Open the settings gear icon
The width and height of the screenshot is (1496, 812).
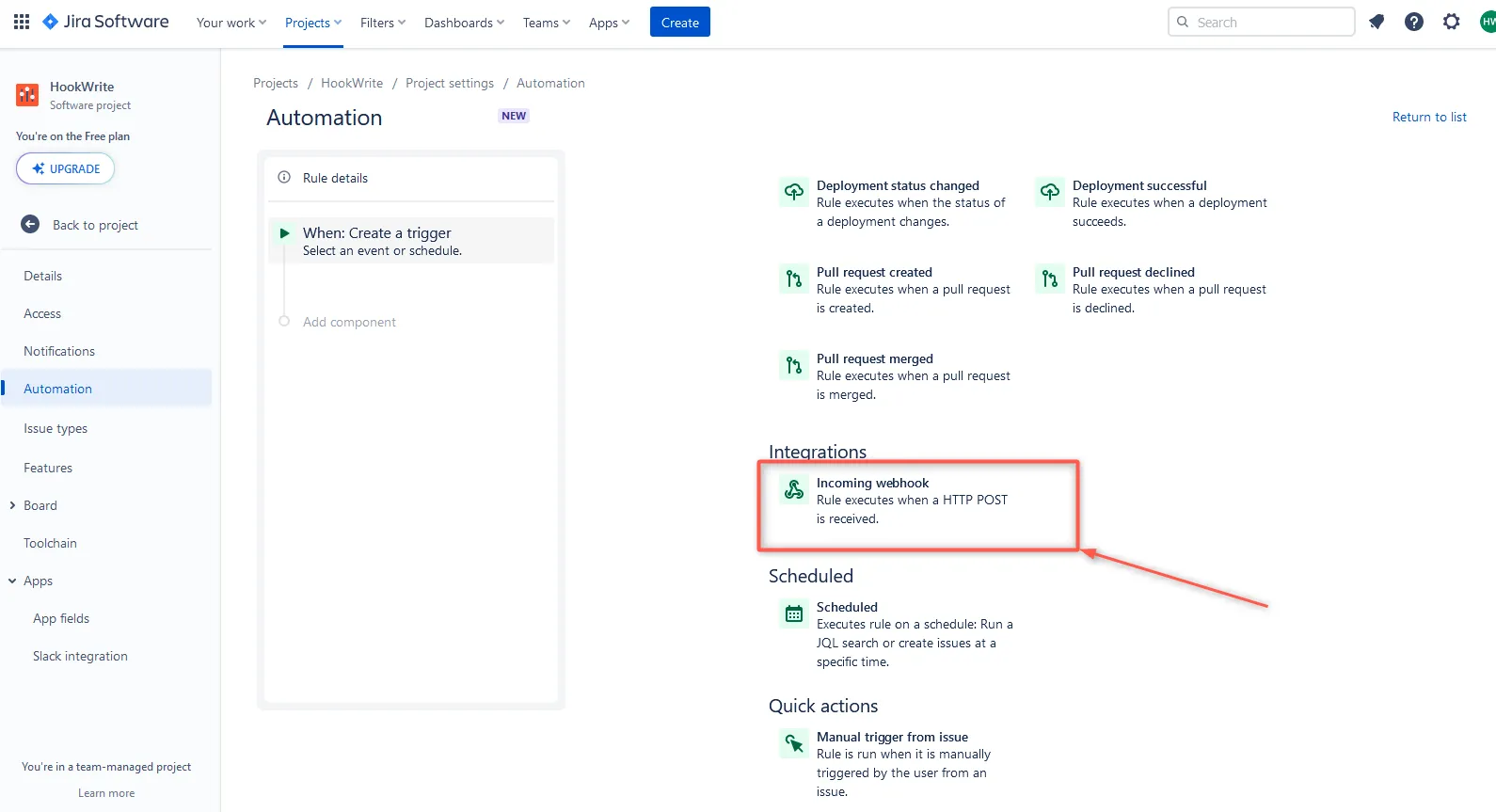point(1452,22)
